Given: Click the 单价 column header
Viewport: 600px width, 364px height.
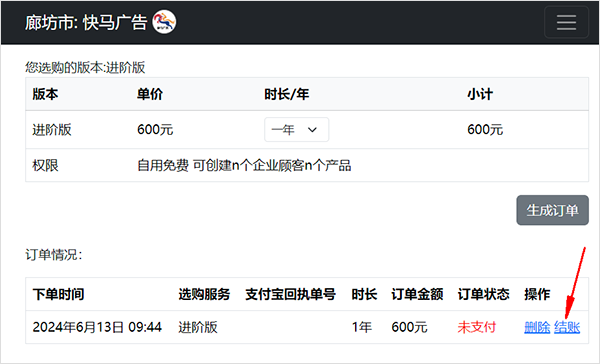Looking at the screenshot, I should pyautogui.click(x=150, y=94).
